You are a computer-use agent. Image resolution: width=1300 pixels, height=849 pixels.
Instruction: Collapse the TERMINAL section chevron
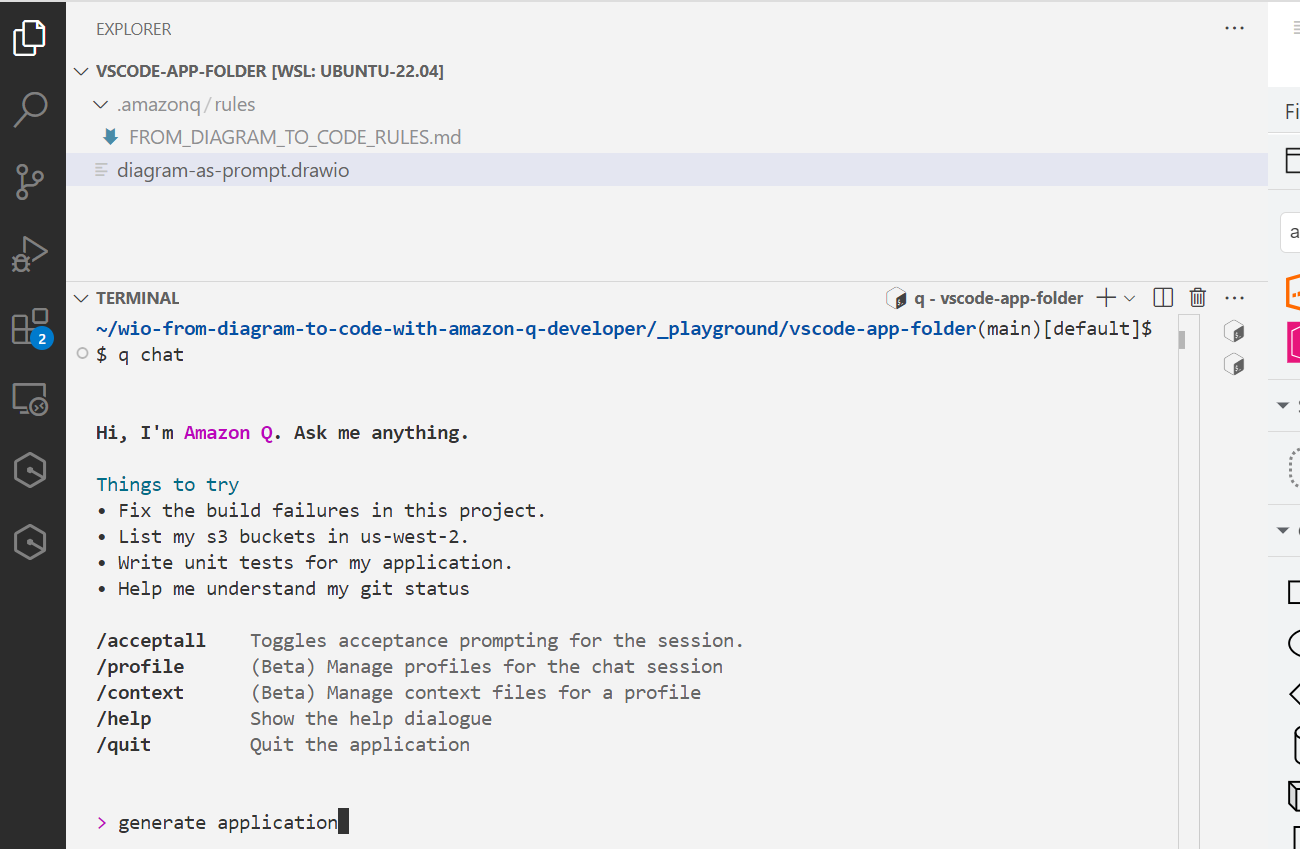pyautogui.click(x=82, y=298)
